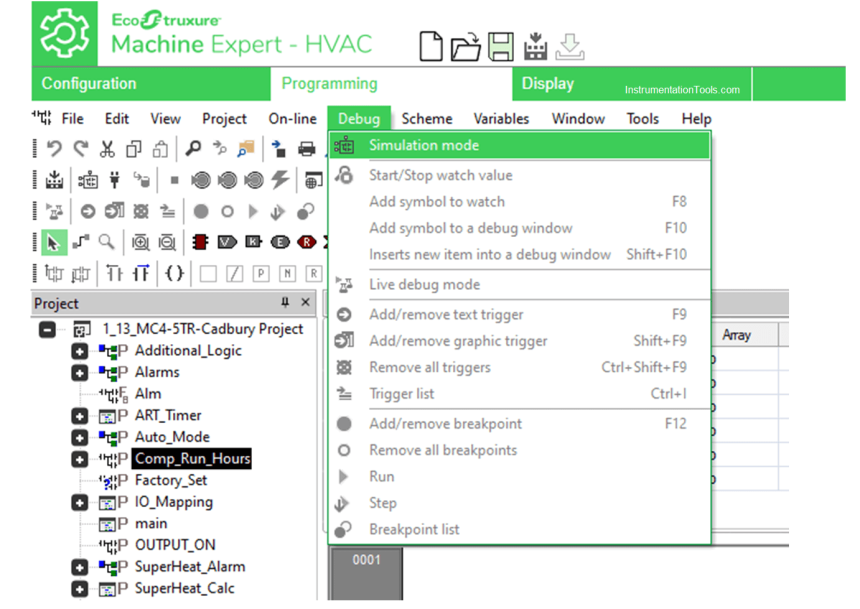
Task: Switch to the Display tab
Action: coord(548,84)
